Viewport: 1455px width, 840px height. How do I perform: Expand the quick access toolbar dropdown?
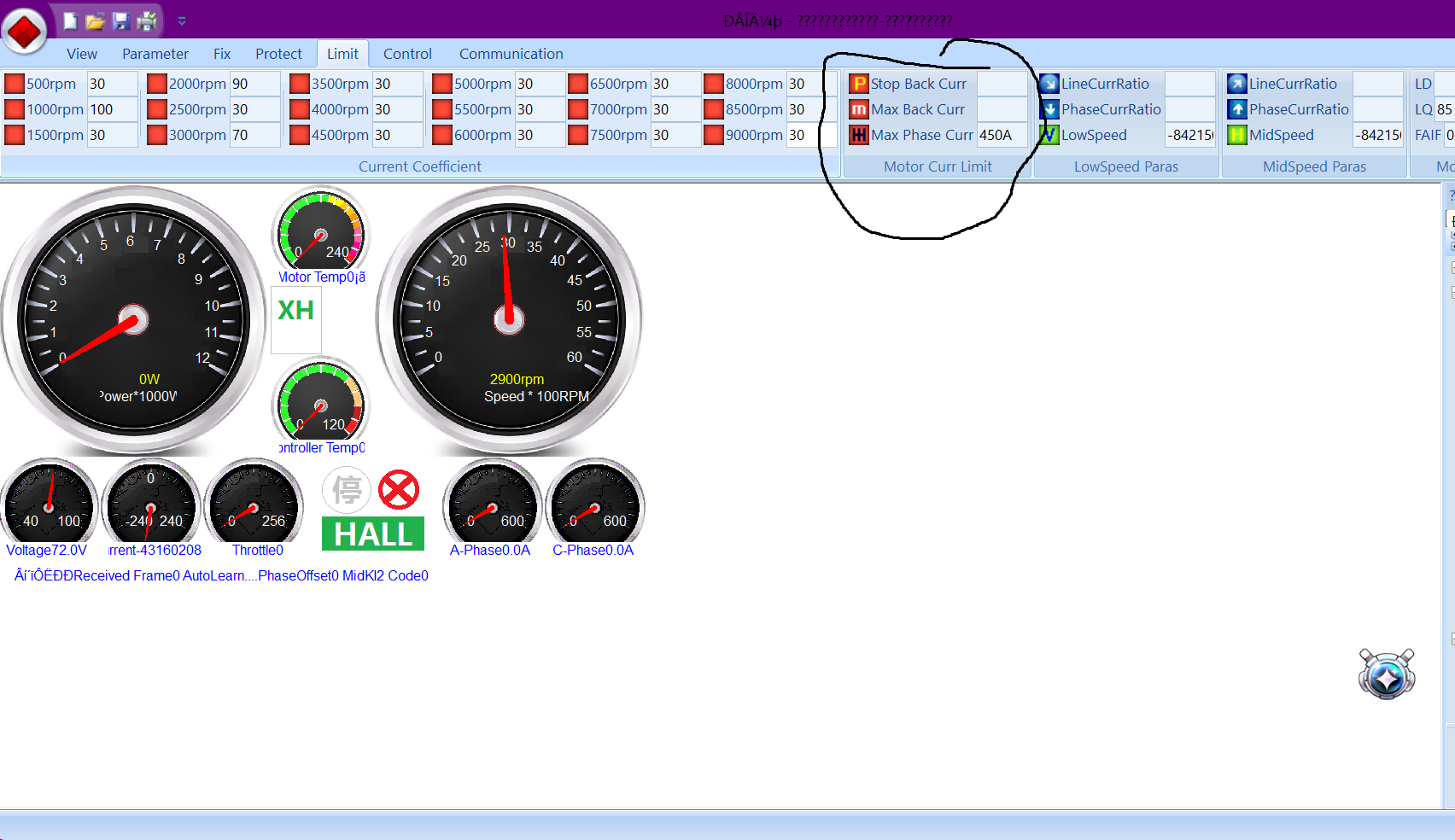coord(182,21)
